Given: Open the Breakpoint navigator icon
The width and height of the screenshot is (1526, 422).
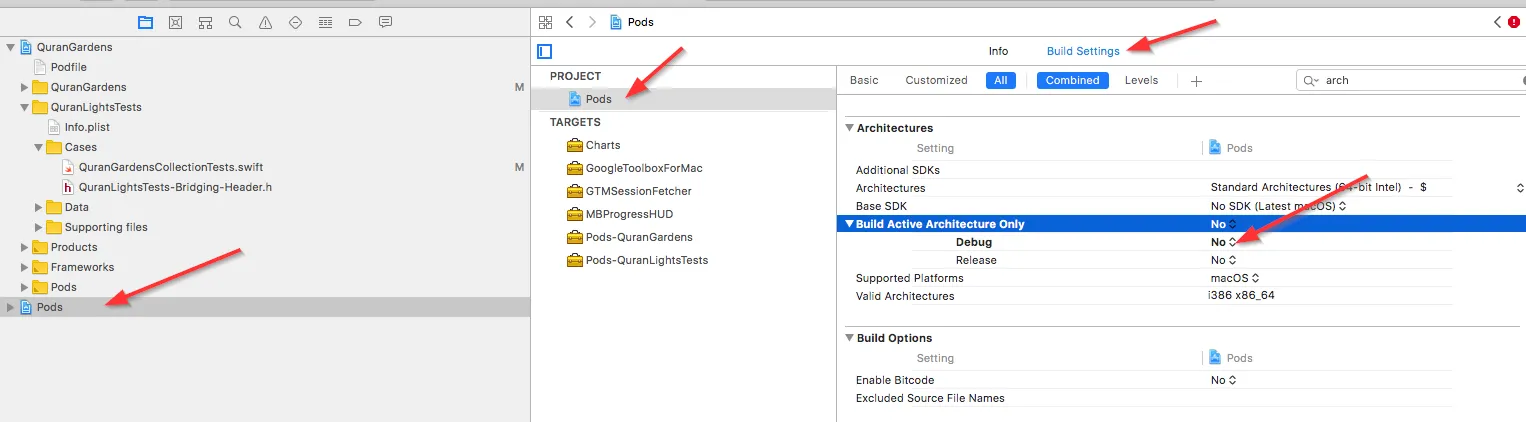Looking at the screenshot, I should pos(355,22).
